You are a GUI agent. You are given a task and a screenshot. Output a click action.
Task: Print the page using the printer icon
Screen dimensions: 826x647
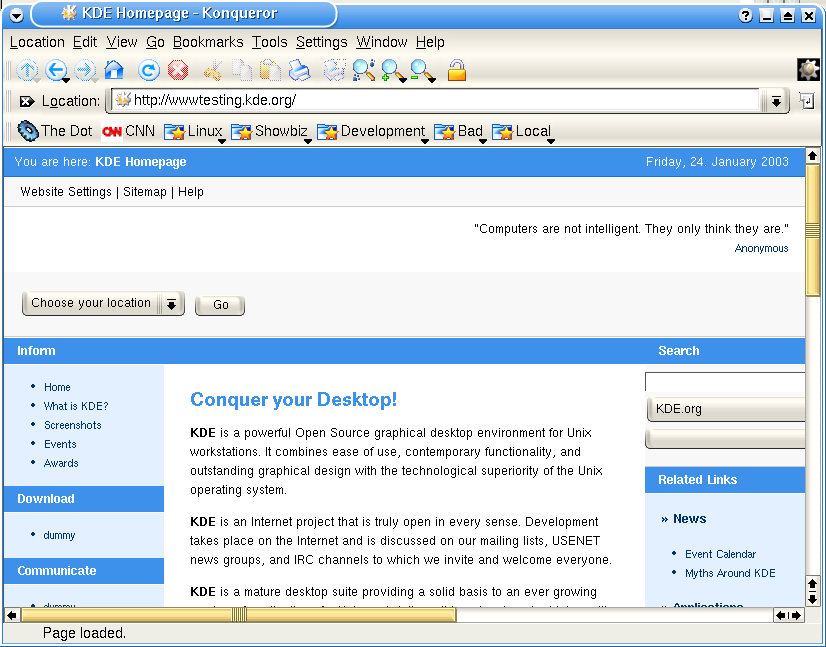pos(300,71)
